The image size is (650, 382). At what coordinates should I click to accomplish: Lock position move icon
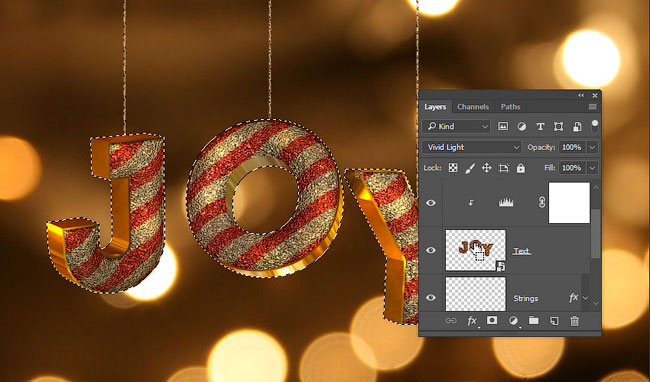pos(486,168)
